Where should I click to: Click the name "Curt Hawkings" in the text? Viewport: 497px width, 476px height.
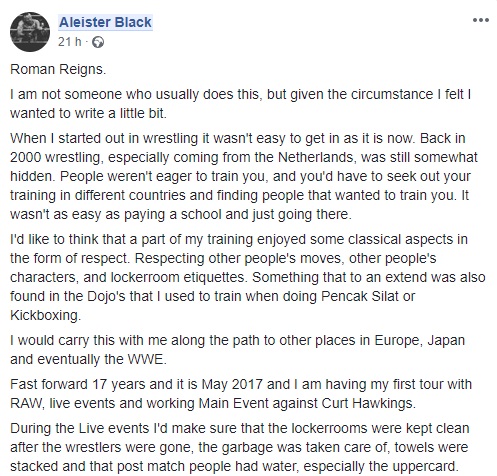368,403
